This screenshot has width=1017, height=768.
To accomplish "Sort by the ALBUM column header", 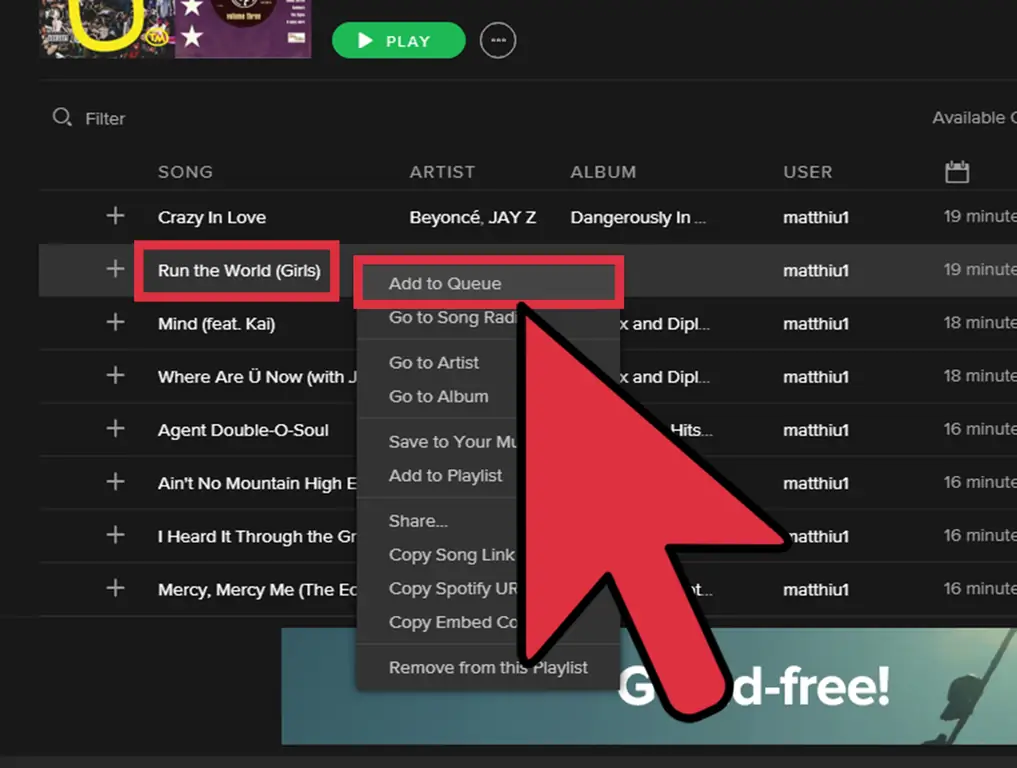I will pos(603,172).
